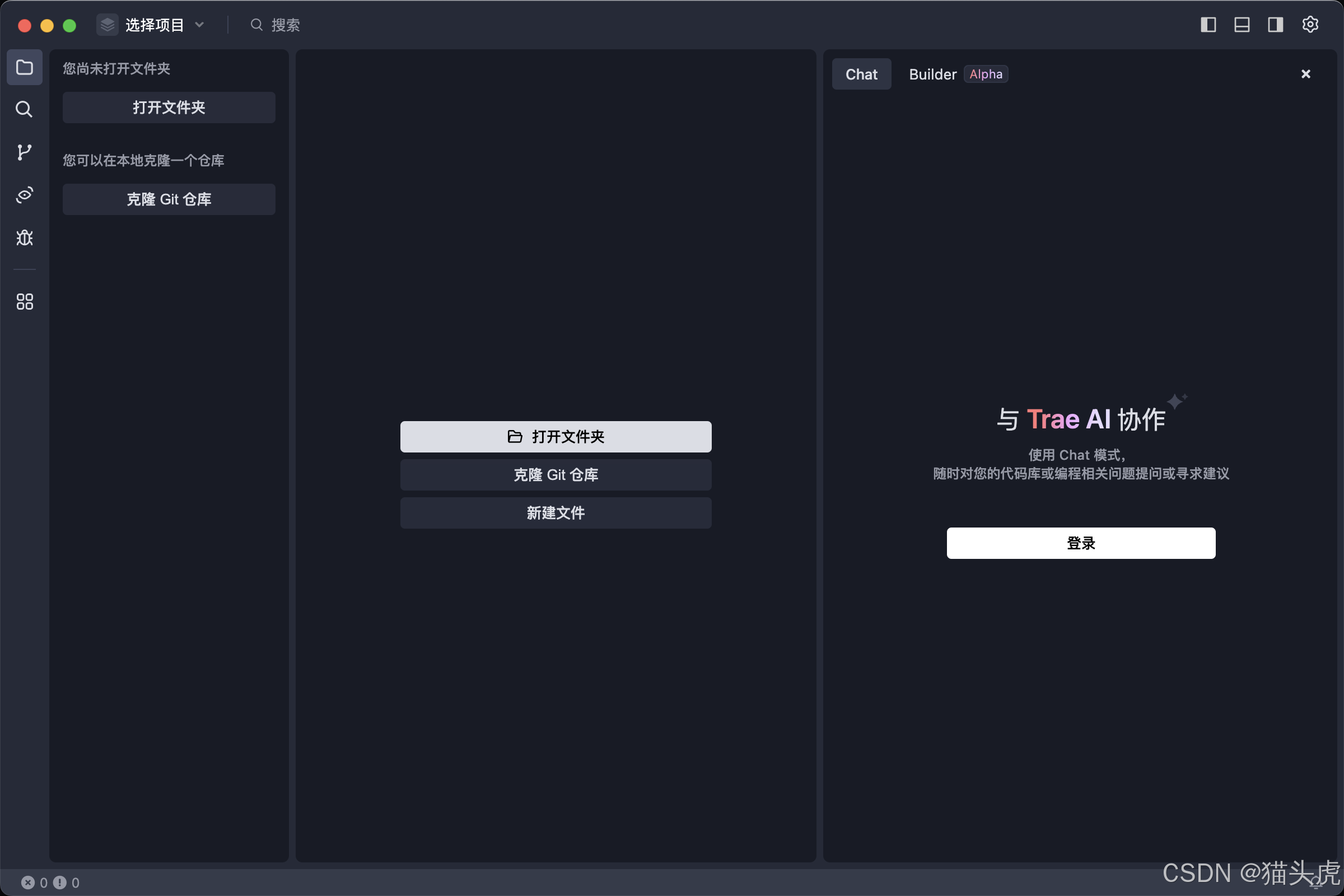Switch to the Chat tab

861,74
